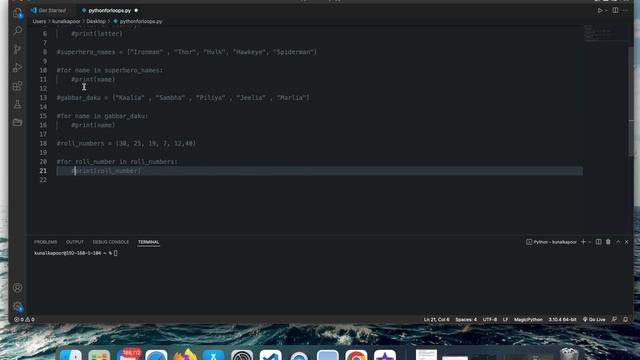Create a new terminal with the plus icon
This screenshot has height=360, width=640.
tap(583, 242)
